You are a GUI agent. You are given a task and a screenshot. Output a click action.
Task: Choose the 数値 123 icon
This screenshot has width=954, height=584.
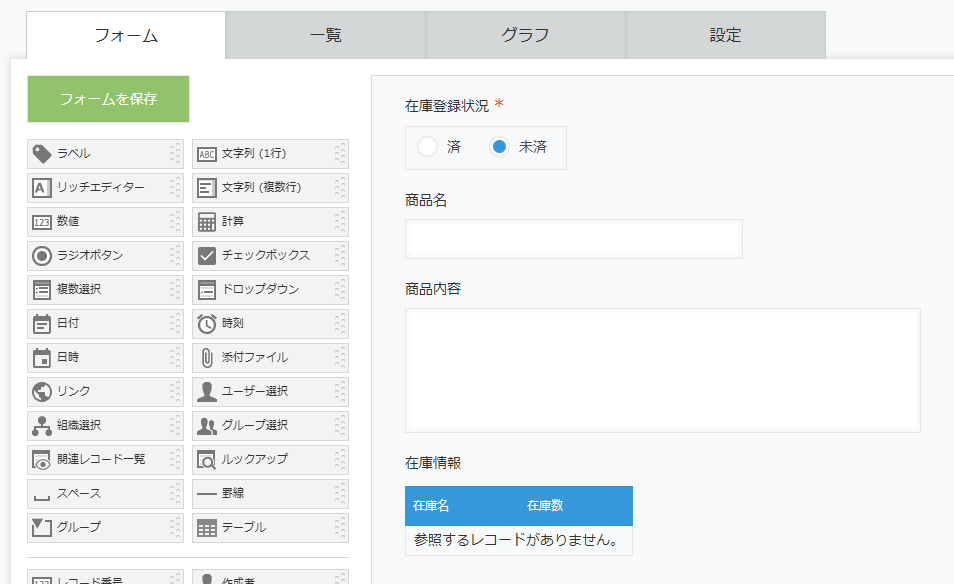tap(42, 222)
